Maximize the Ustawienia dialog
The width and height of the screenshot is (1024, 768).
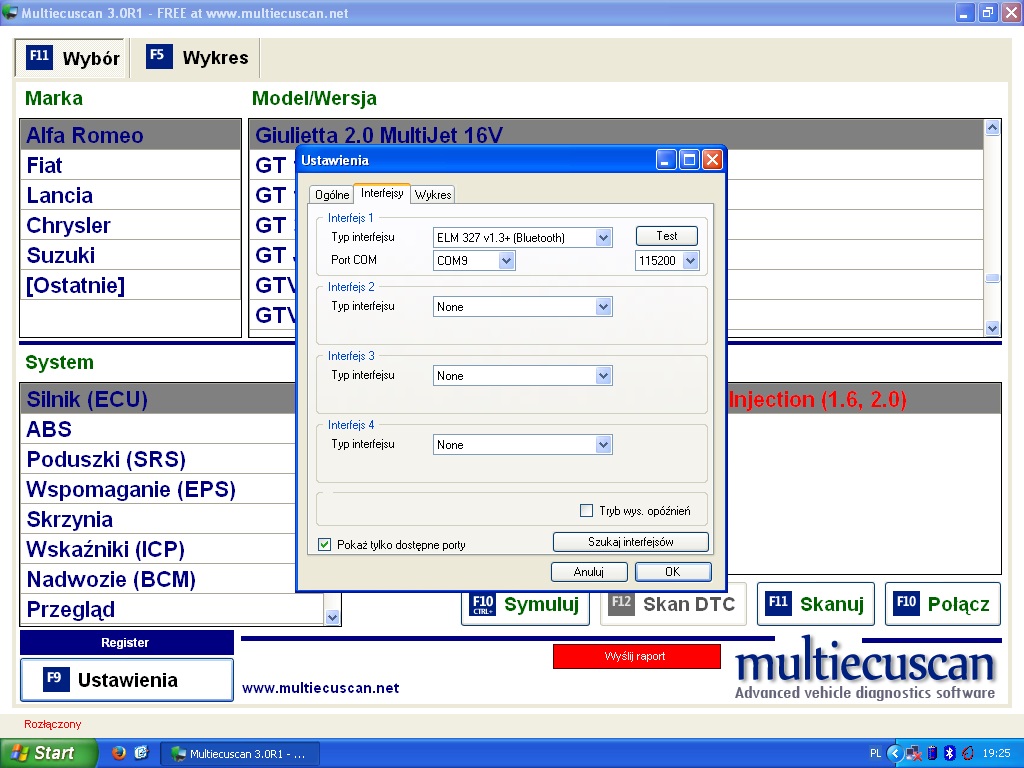[689, 160]
